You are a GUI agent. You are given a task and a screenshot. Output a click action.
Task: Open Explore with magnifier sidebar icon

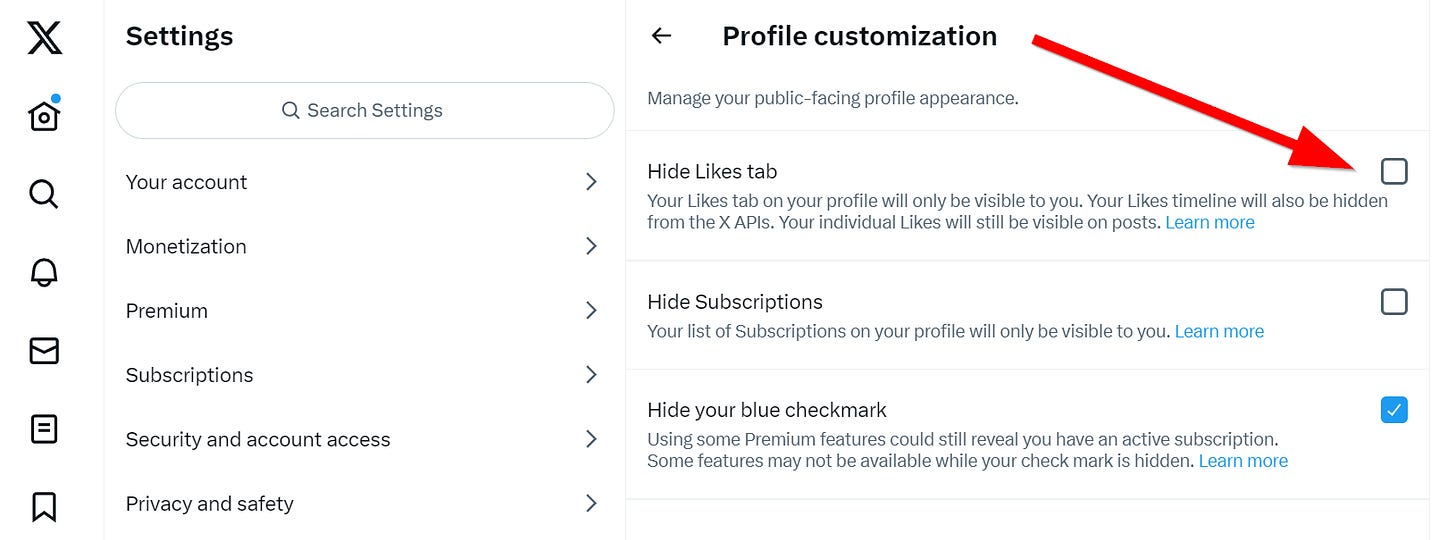(x=44, y=193)
